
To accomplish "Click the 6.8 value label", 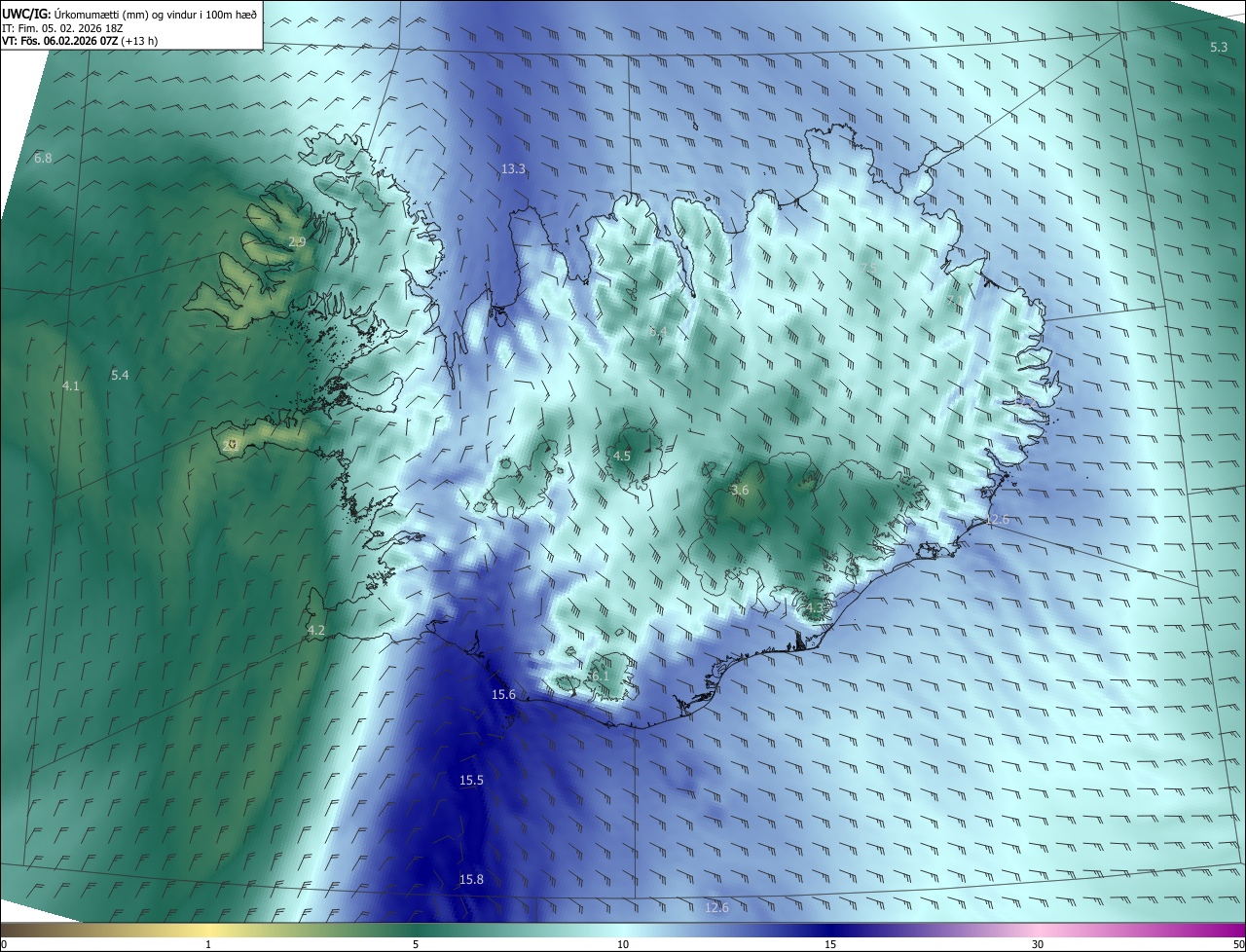I will pyautogui.click(x=43, y=158).
